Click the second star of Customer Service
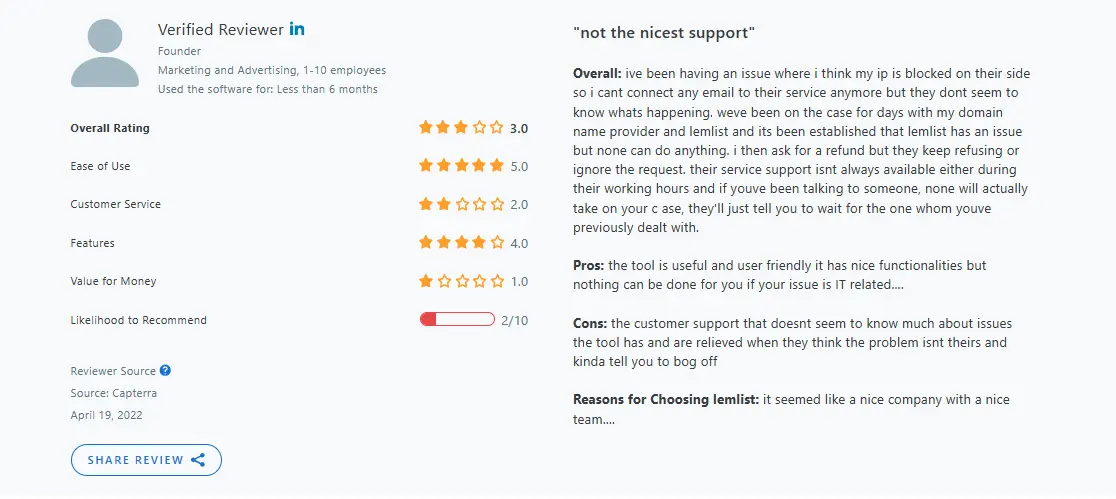This screenshot has width=1116, height=499. pos(443,204)
